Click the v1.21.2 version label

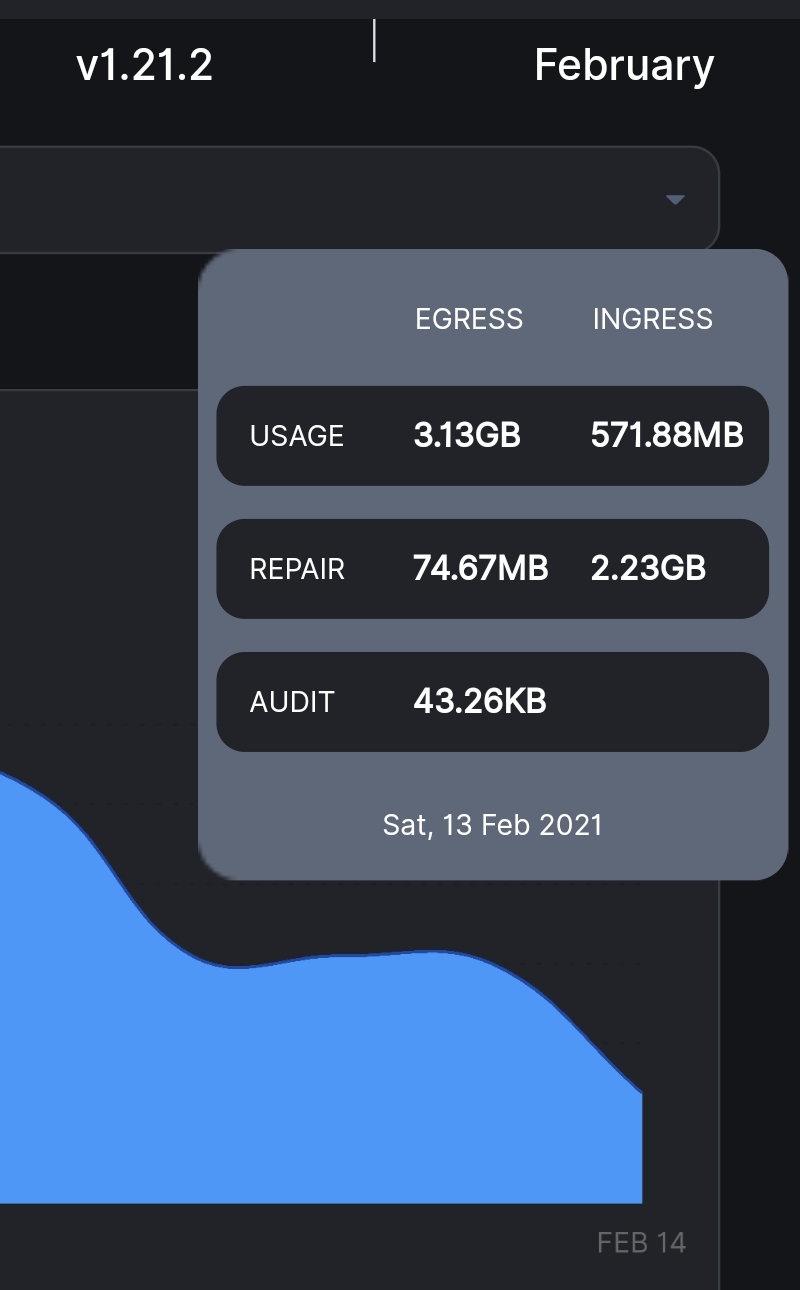pos(144,66)
